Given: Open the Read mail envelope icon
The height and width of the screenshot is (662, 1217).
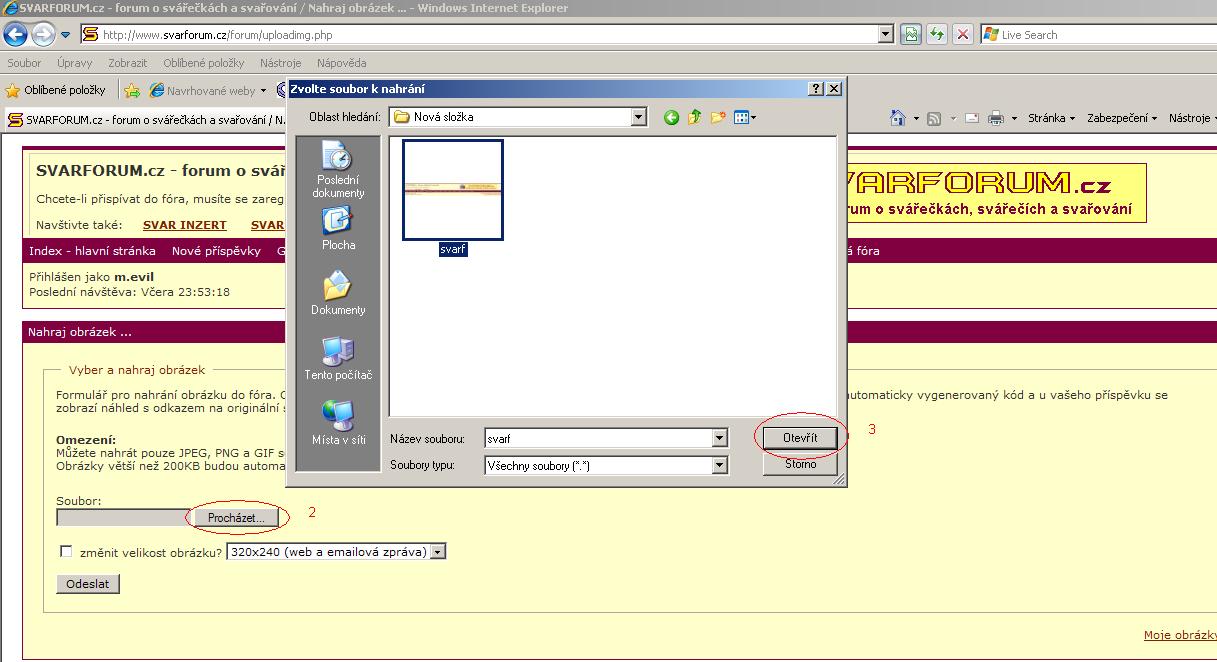Looking at the screenshot, I should tap(972, 118).
